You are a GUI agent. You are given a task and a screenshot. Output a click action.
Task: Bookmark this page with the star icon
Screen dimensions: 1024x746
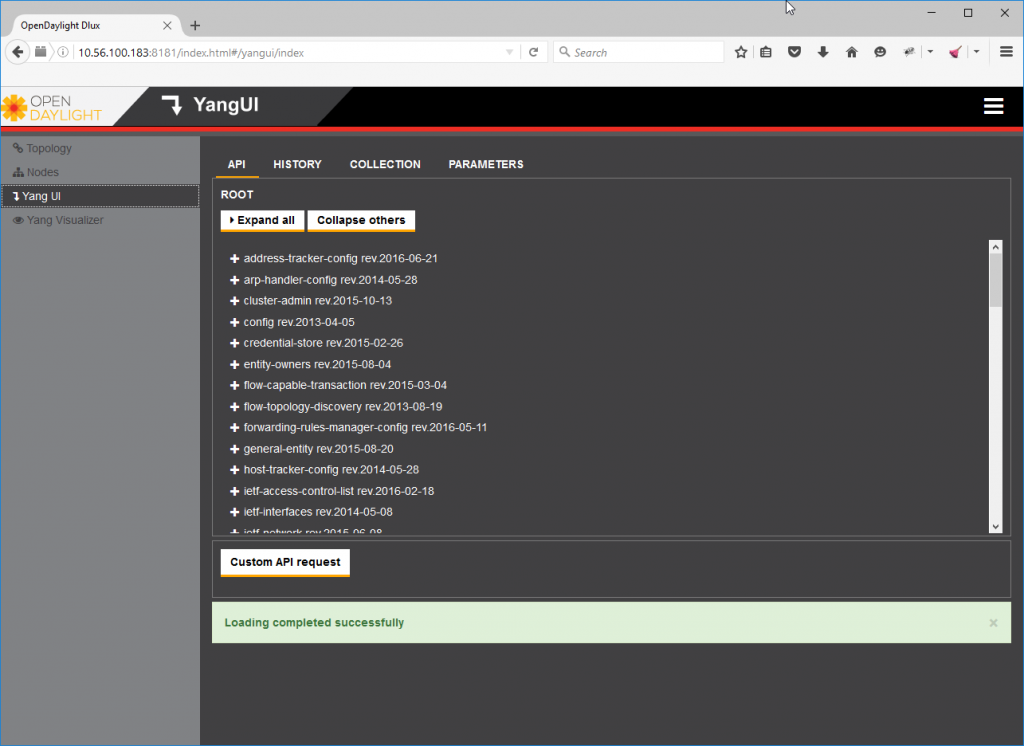click(740, 51)
